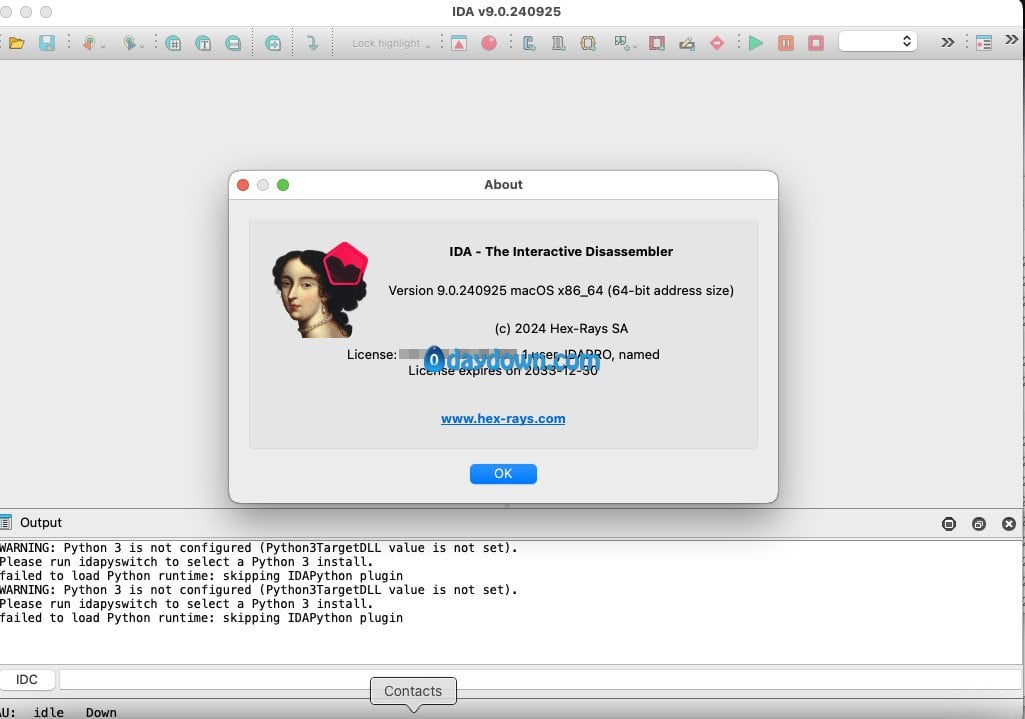Screen dimensions: 1025x719
Task: Close the Output panel
Action: 1009,524
